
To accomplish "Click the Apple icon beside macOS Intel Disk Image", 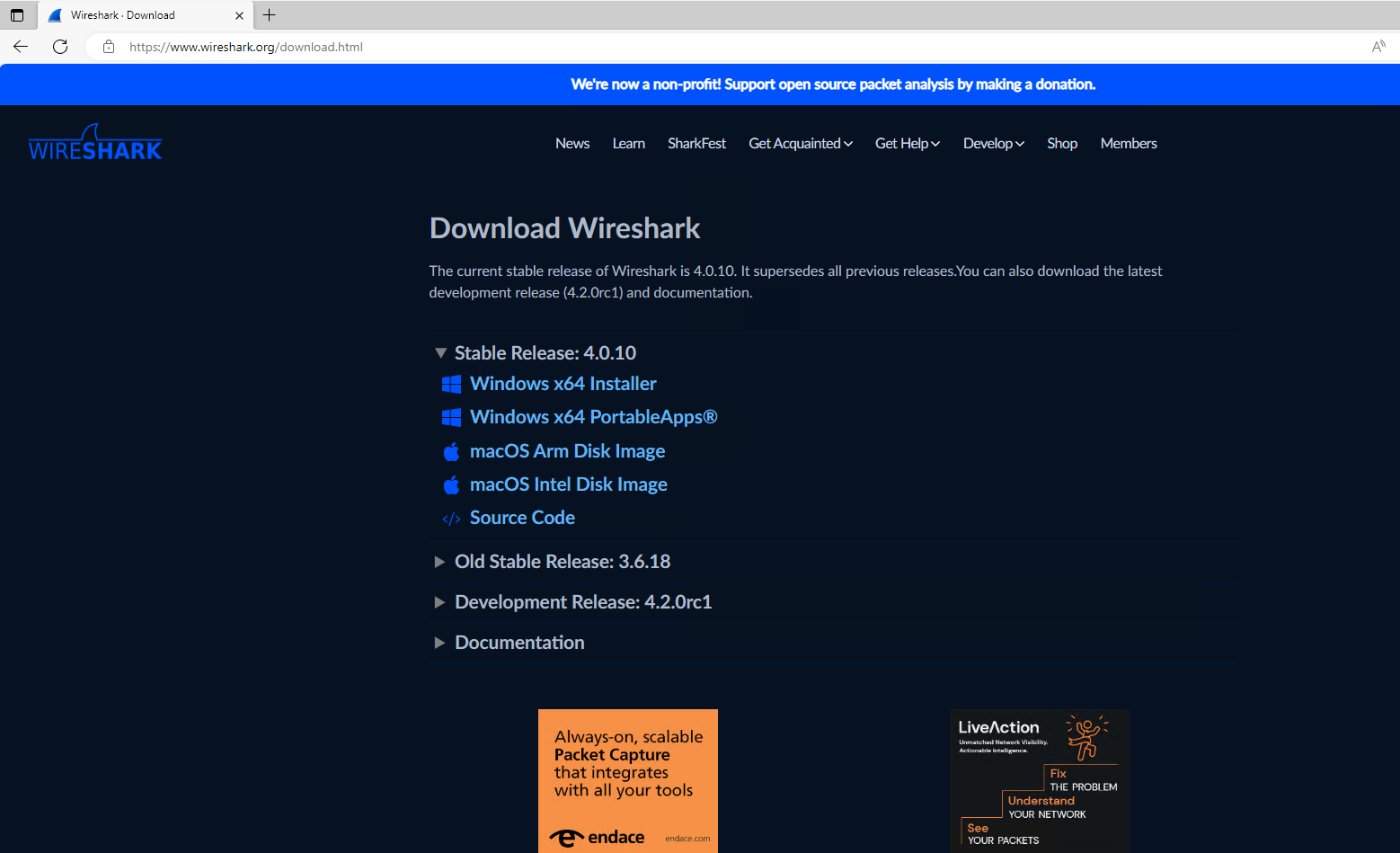I will coord(452,484).
